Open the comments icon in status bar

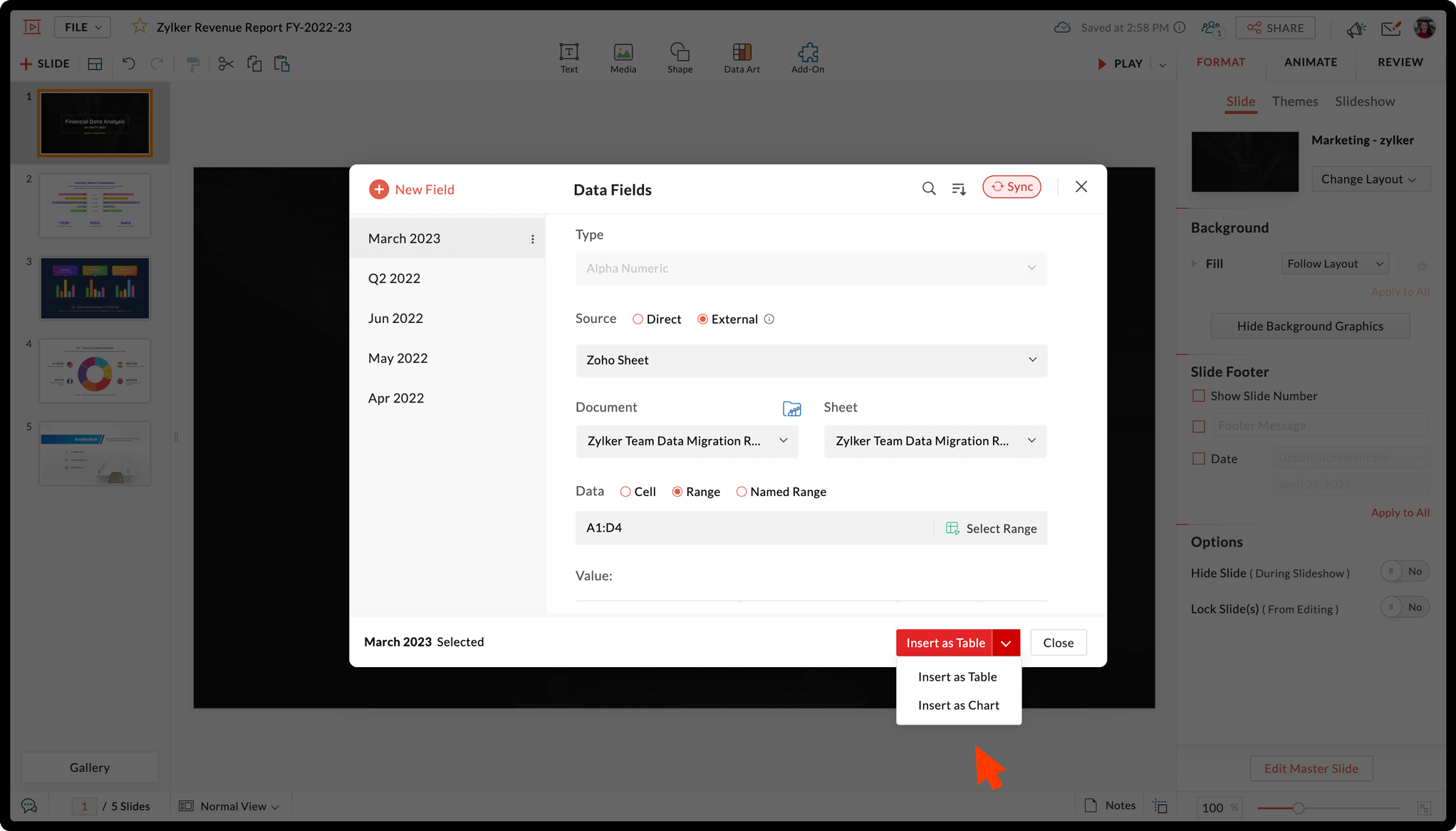29,806
